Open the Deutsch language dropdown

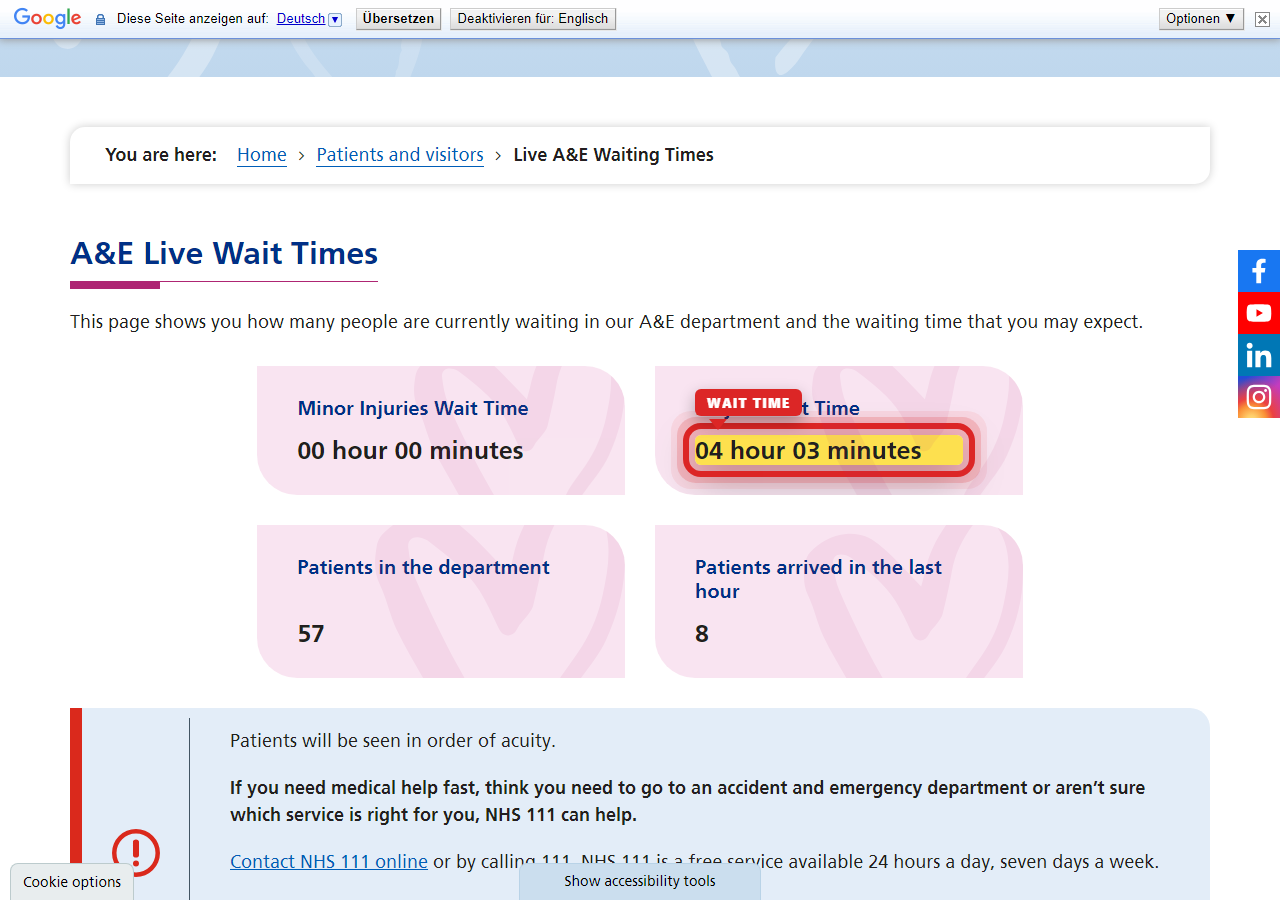click(309, 19)
